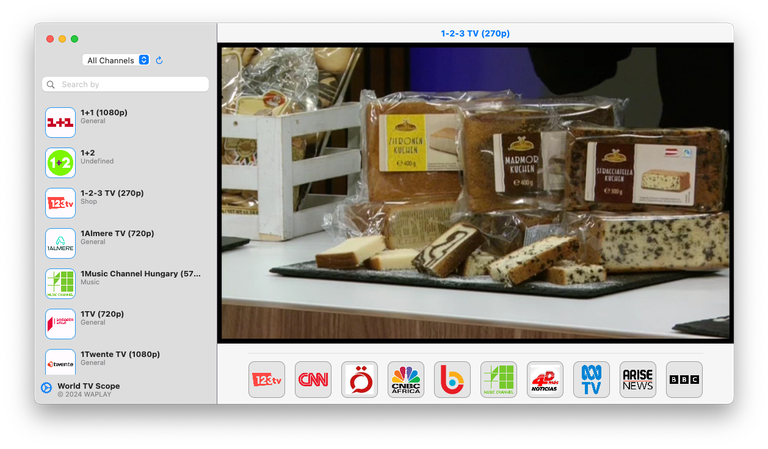Open the BBC channel shortcut

pyautogui.click(x=684, y=379)
